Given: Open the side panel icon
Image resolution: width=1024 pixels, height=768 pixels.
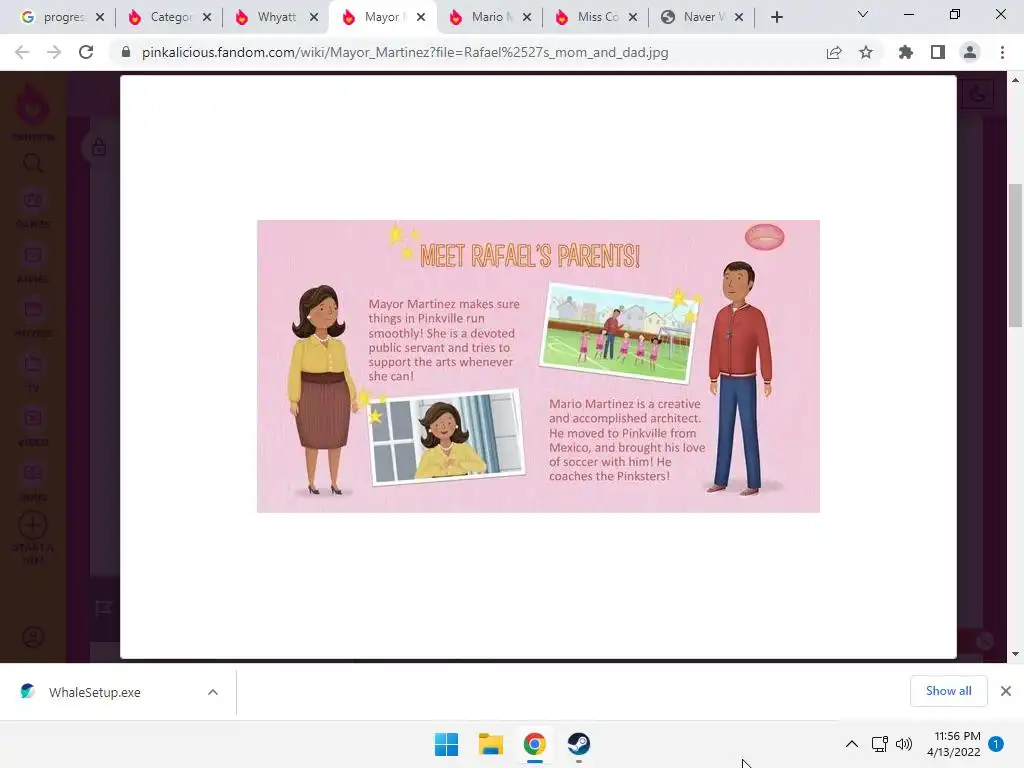Looking at the screenshot, I should pyautogui.click(x=938, y=52).
